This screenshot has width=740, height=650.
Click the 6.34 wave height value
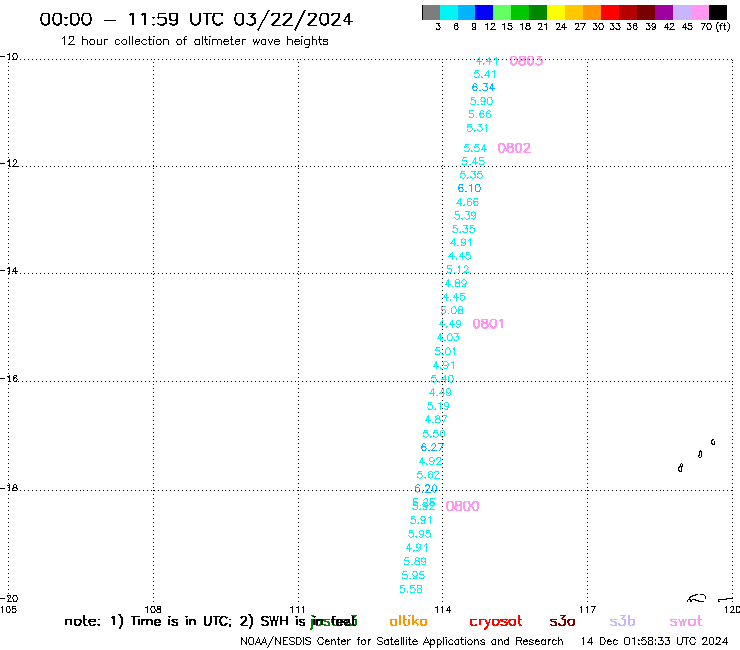click(x=483, y=87)
